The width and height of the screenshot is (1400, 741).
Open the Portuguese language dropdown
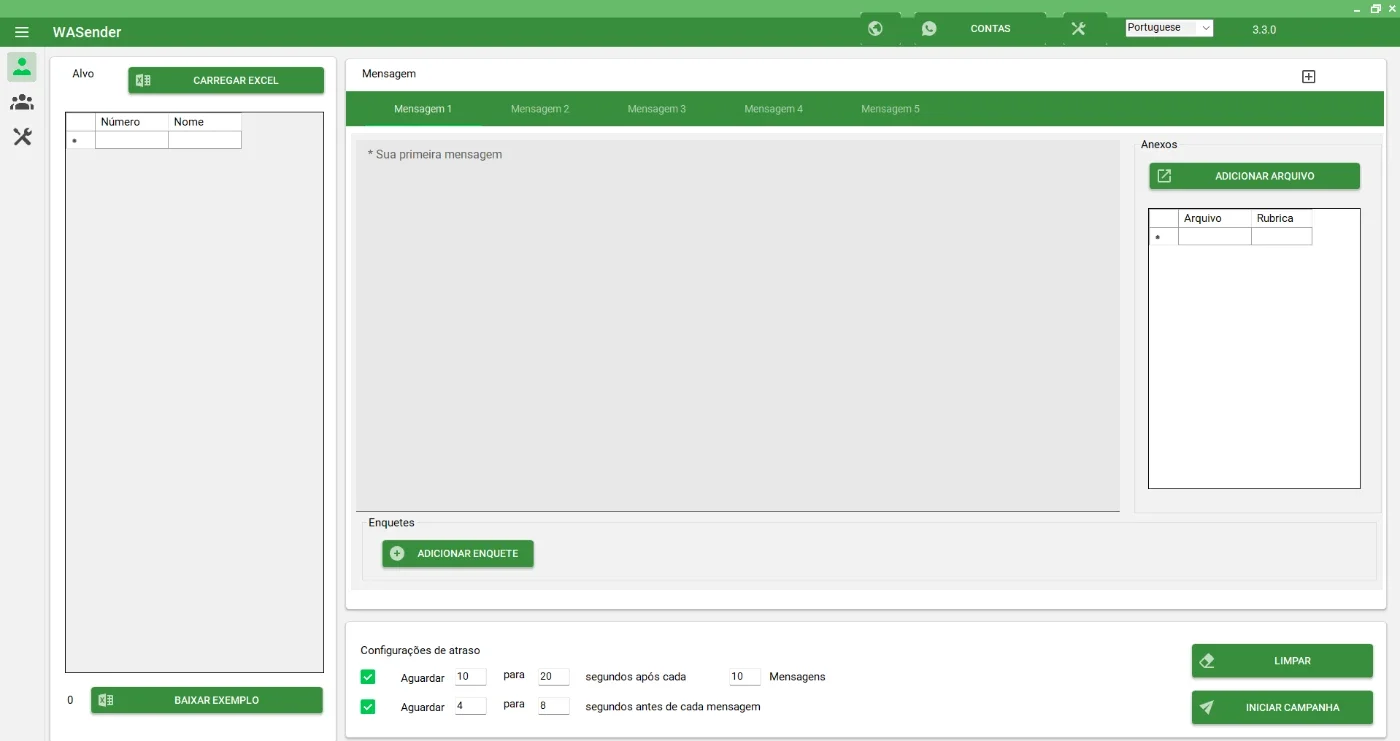1169,28
